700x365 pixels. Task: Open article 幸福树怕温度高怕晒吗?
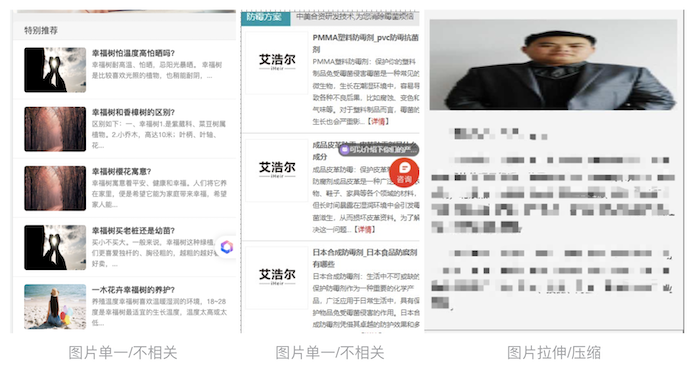tap(133, 53)
